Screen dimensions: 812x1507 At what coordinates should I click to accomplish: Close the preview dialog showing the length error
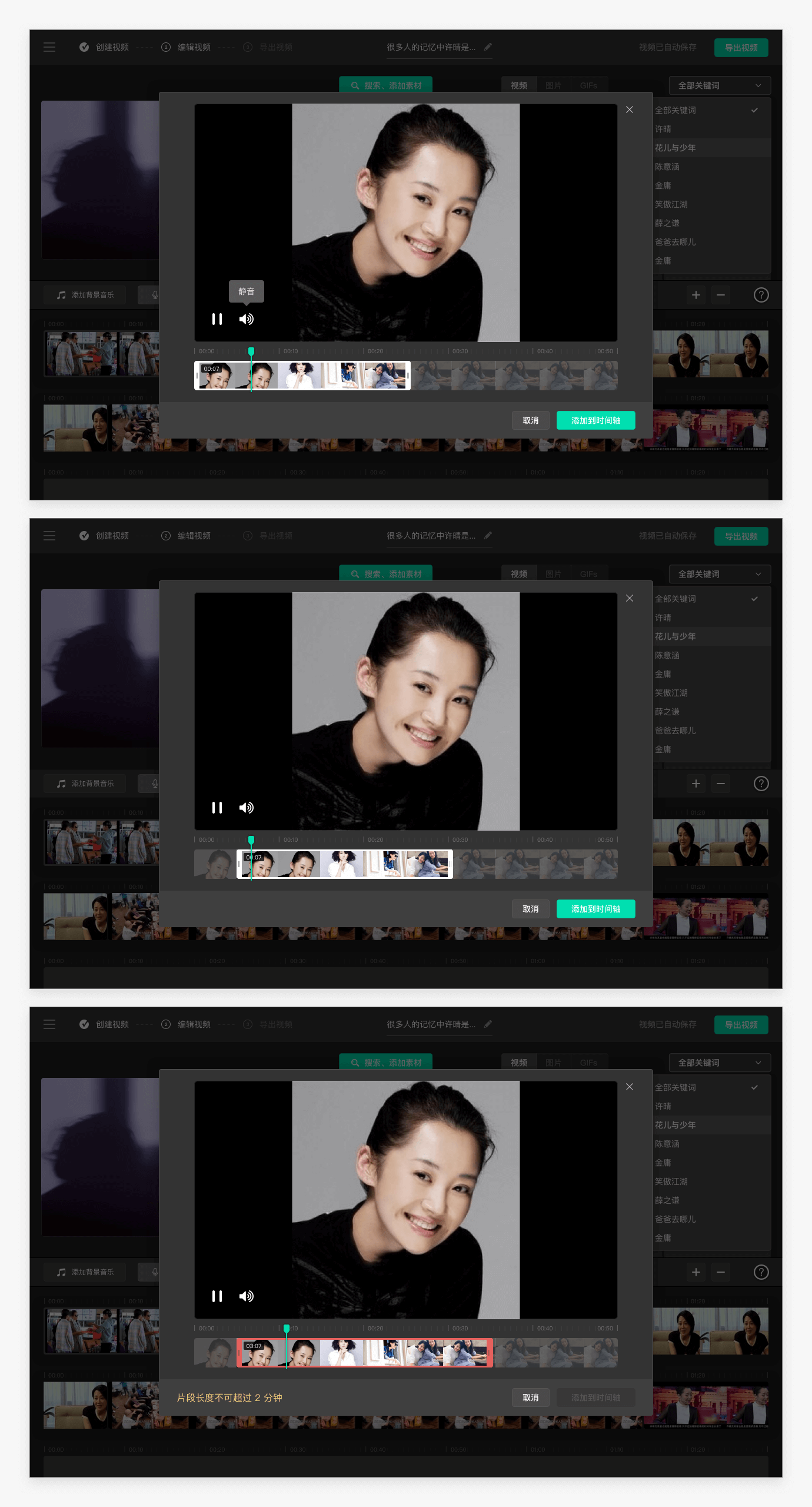pyautogui.click(x=630, y=1087)
